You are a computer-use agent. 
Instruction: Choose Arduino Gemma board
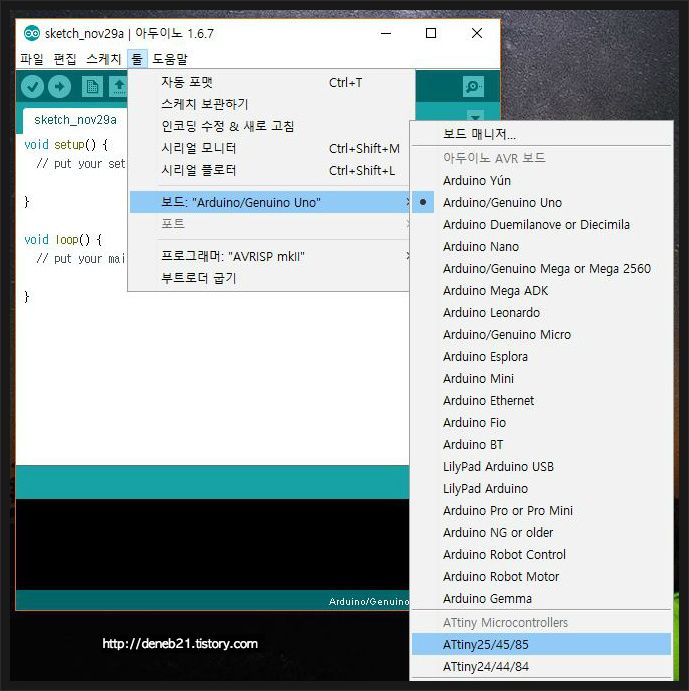541,598
